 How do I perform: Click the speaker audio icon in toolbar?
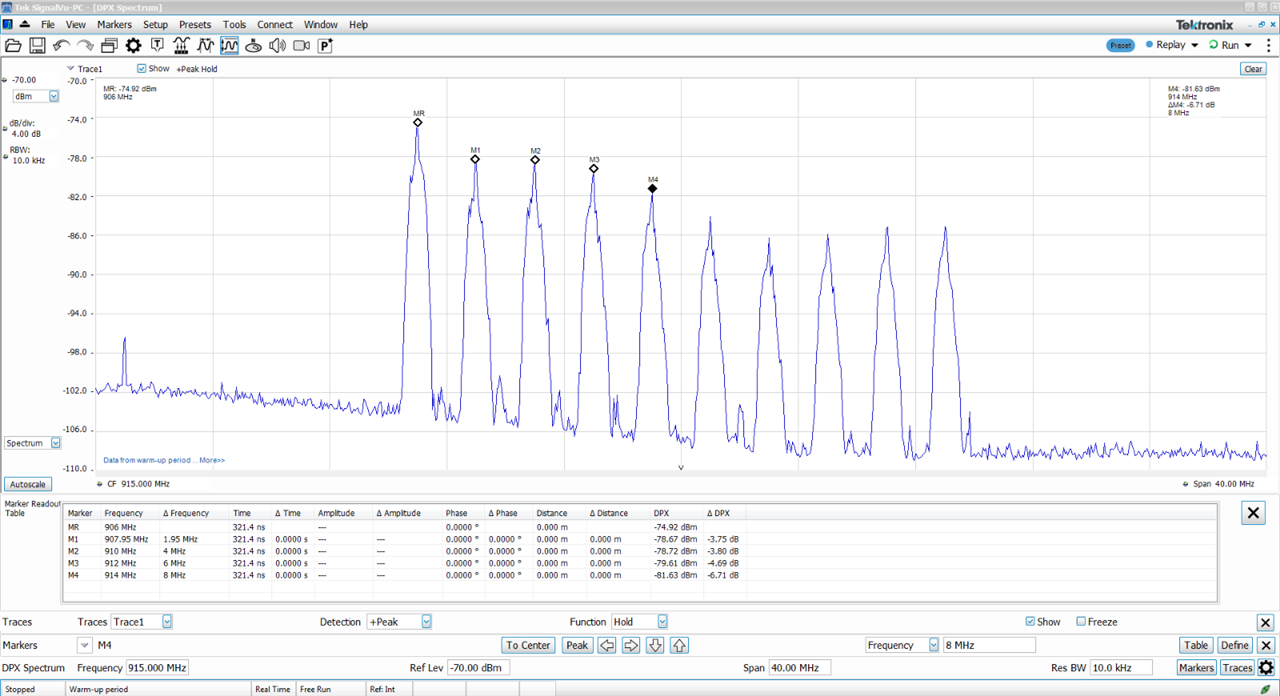(x=277, y=45)
